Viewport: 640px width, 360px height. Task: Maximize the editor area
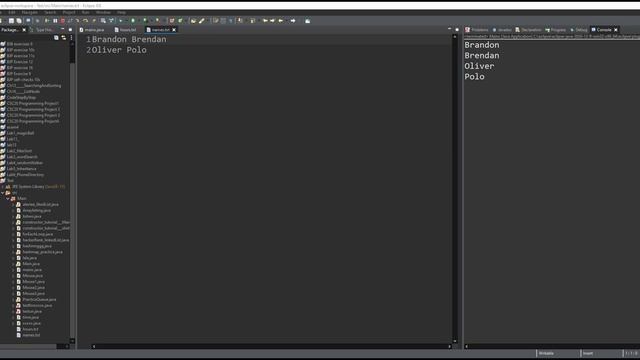point(457,30)
